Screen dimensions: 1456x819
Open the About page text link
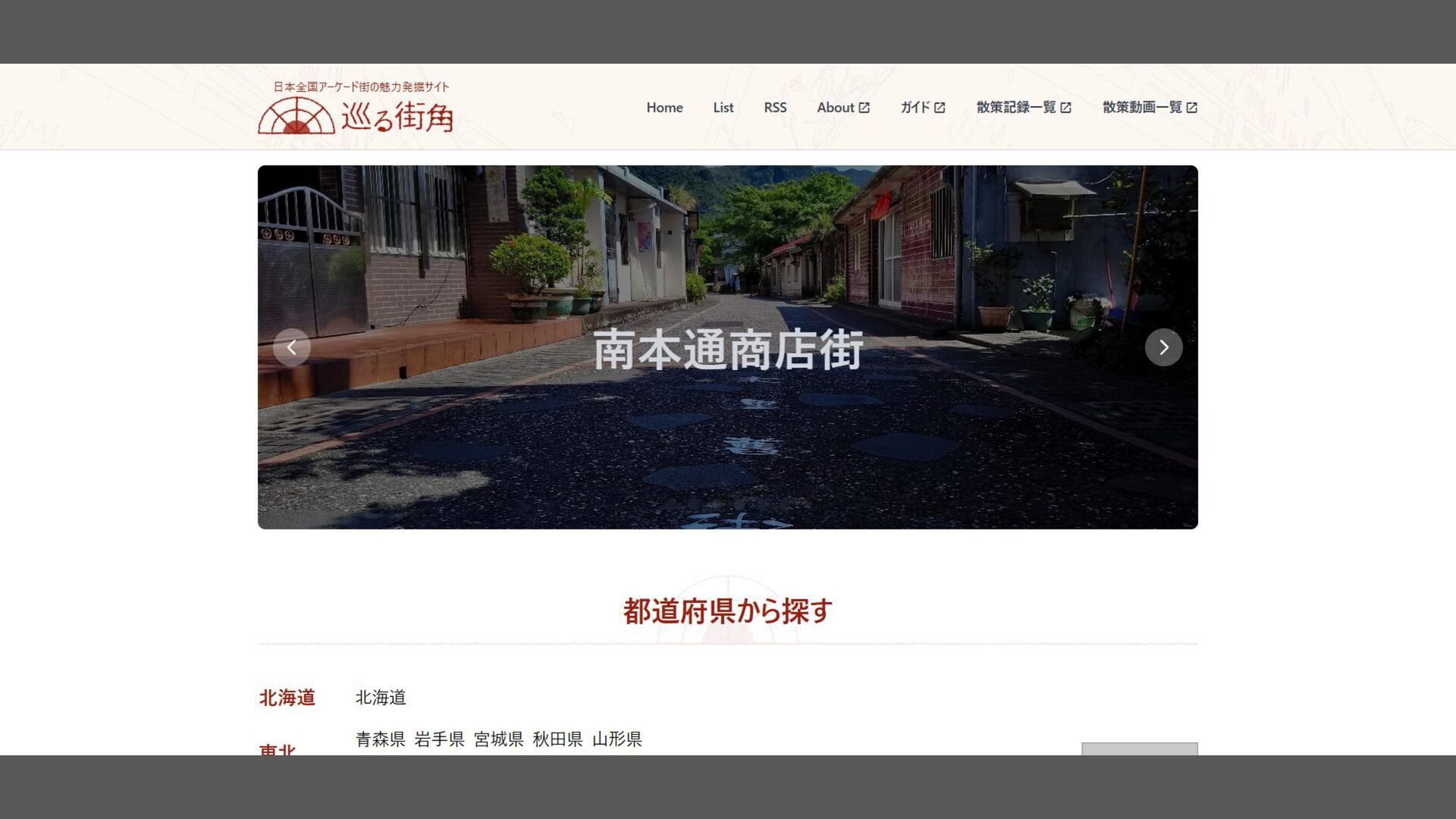click(835, 108)
